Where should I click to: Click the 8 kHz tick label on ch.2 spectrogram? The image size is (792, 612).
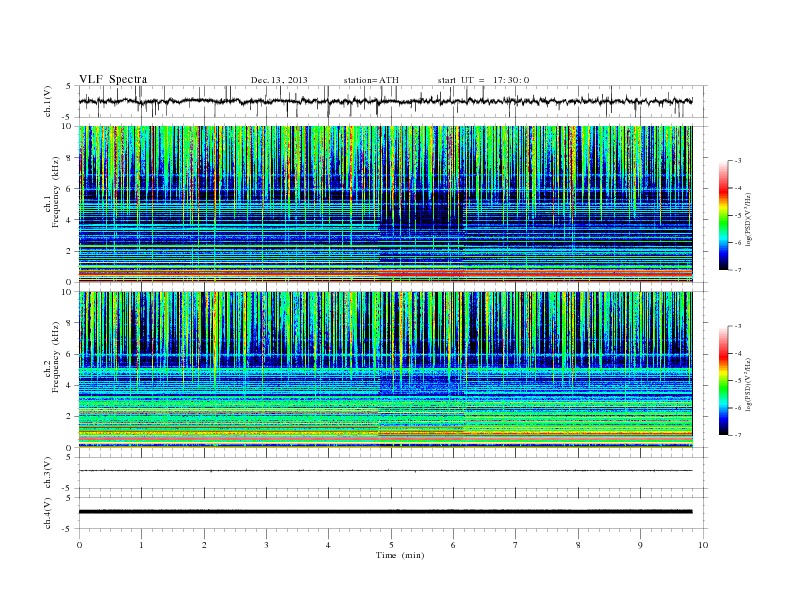[69, 323]
